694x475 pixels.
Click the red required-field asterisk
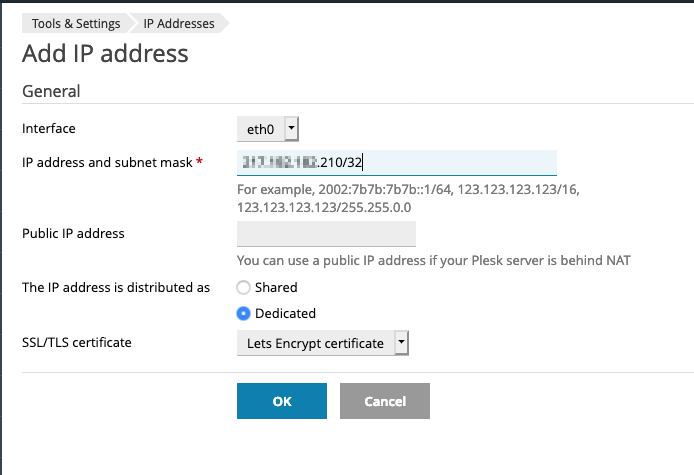pyautogui.click(x=199, y=162)
